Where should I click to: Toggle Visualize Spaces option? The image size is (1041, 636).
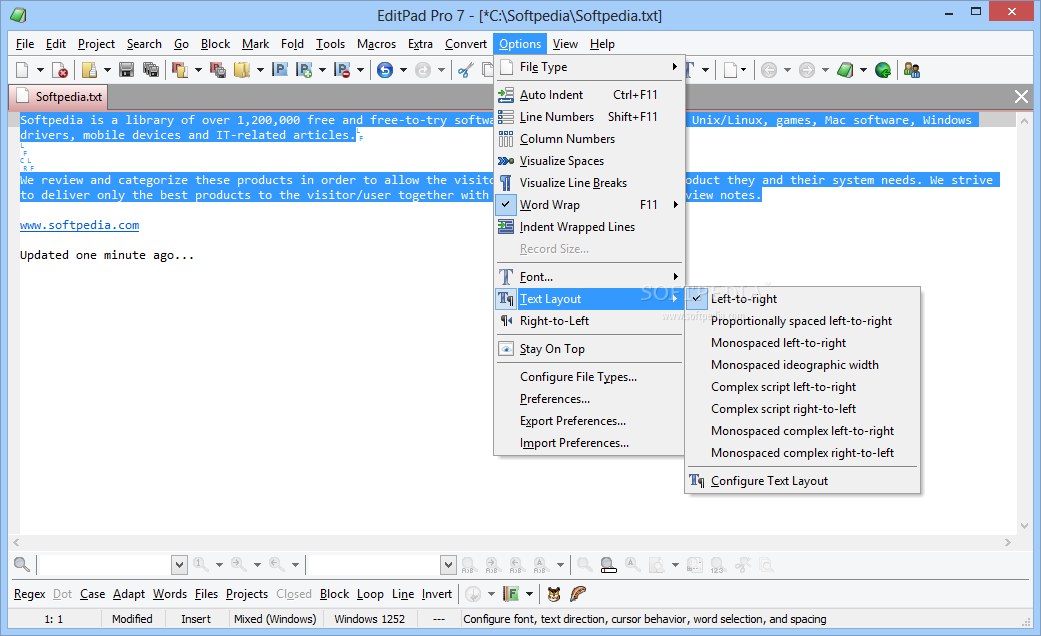(589, 161)
